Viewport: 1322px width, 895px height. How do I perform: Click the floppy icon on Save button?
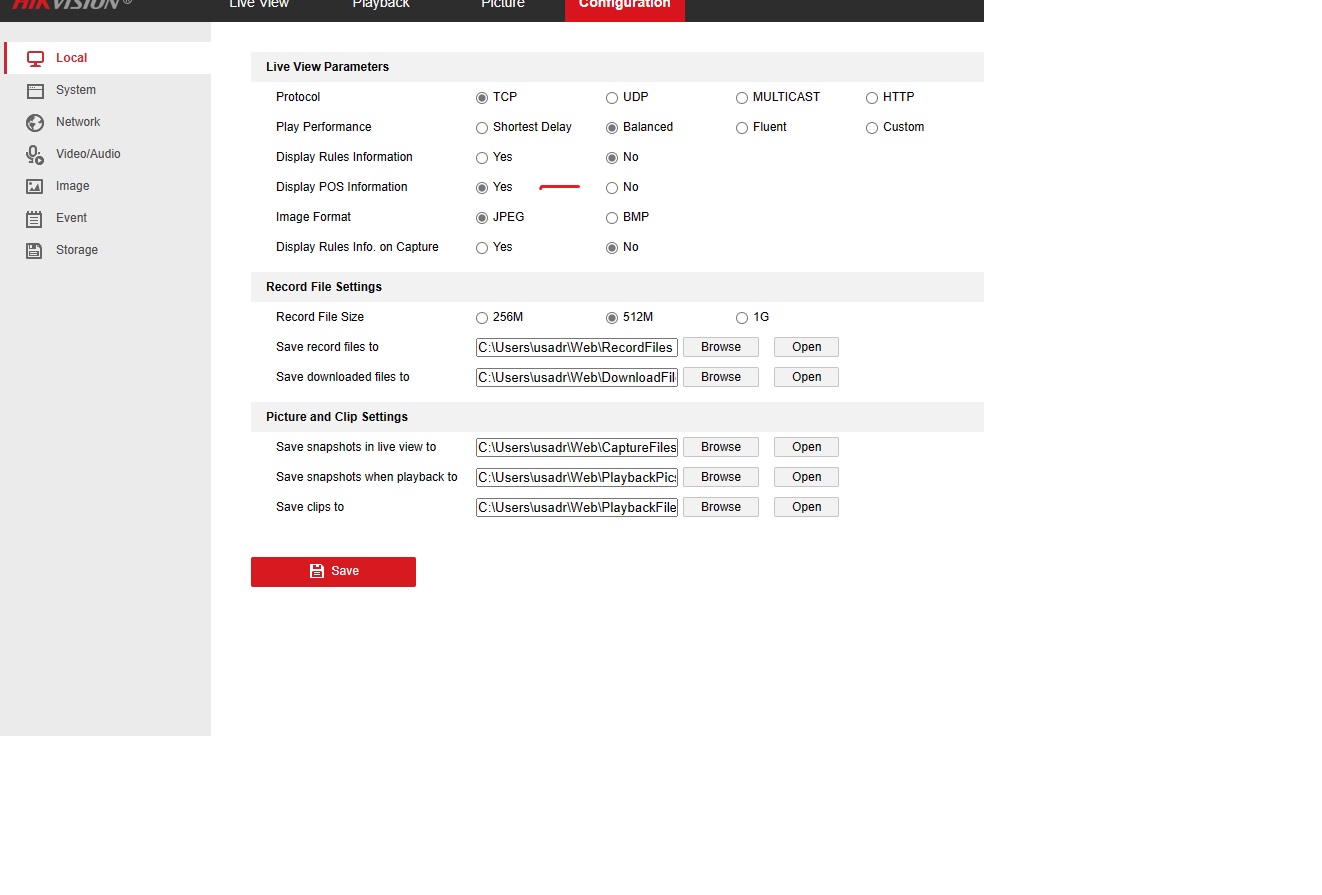[x=317, y=571]
